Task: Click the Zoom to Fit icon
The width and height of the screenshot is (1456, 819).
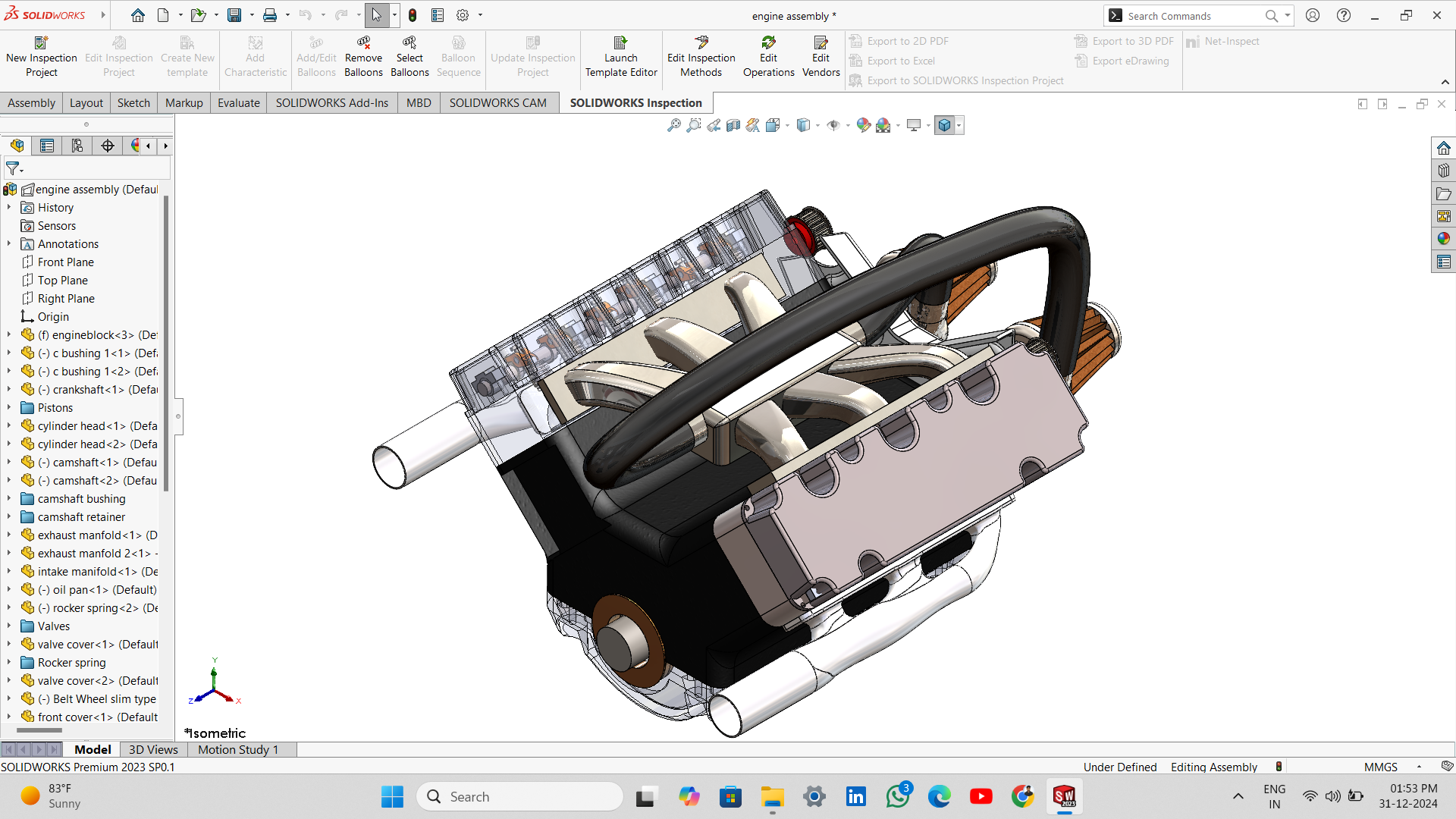Action: (673, 125)
